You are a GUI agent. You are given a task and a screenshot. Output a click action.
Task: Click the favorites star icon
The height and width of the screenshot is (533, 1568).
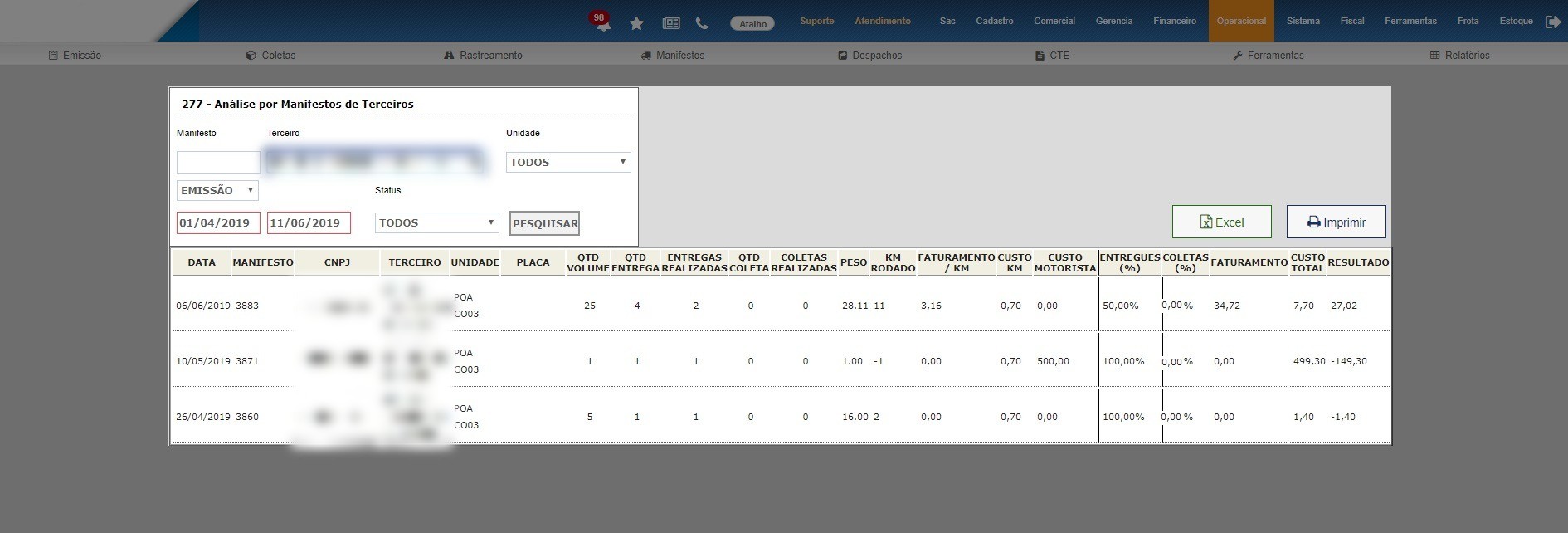point(636,23)
